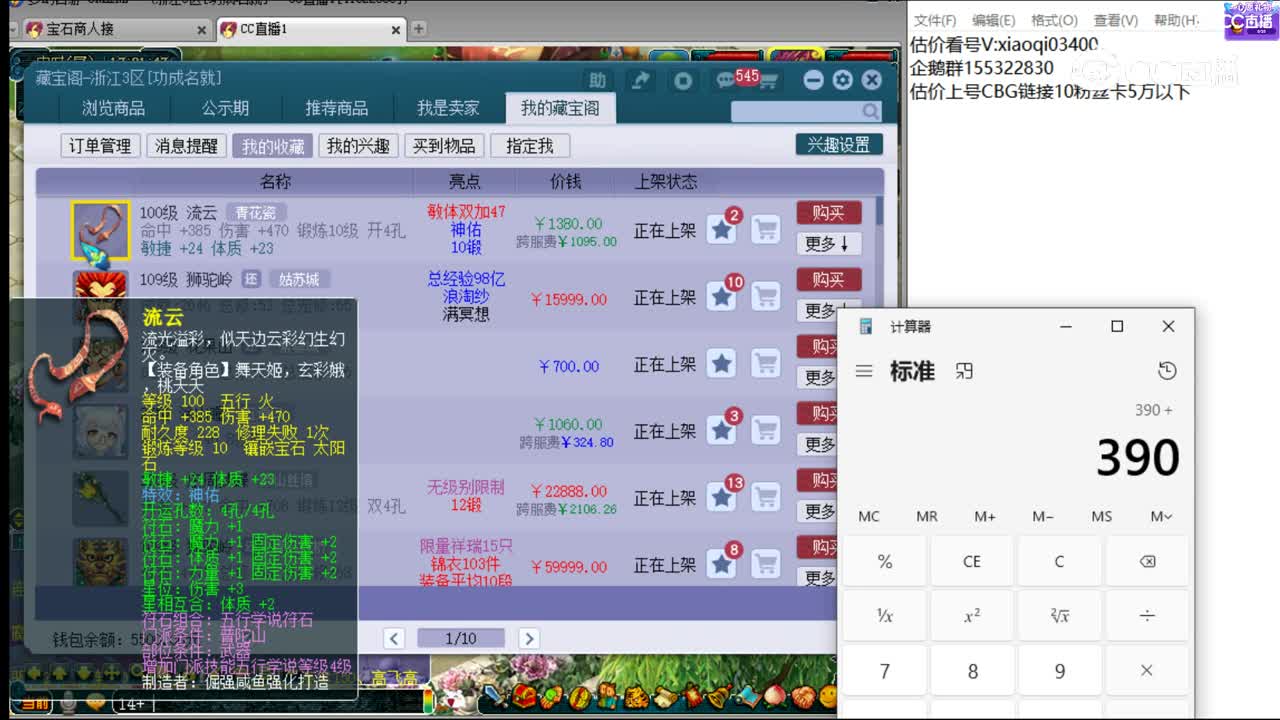Click the search magnifier in 藏宝阁
The width and height of the screenshot is (1280, 720).
point(871,111)
